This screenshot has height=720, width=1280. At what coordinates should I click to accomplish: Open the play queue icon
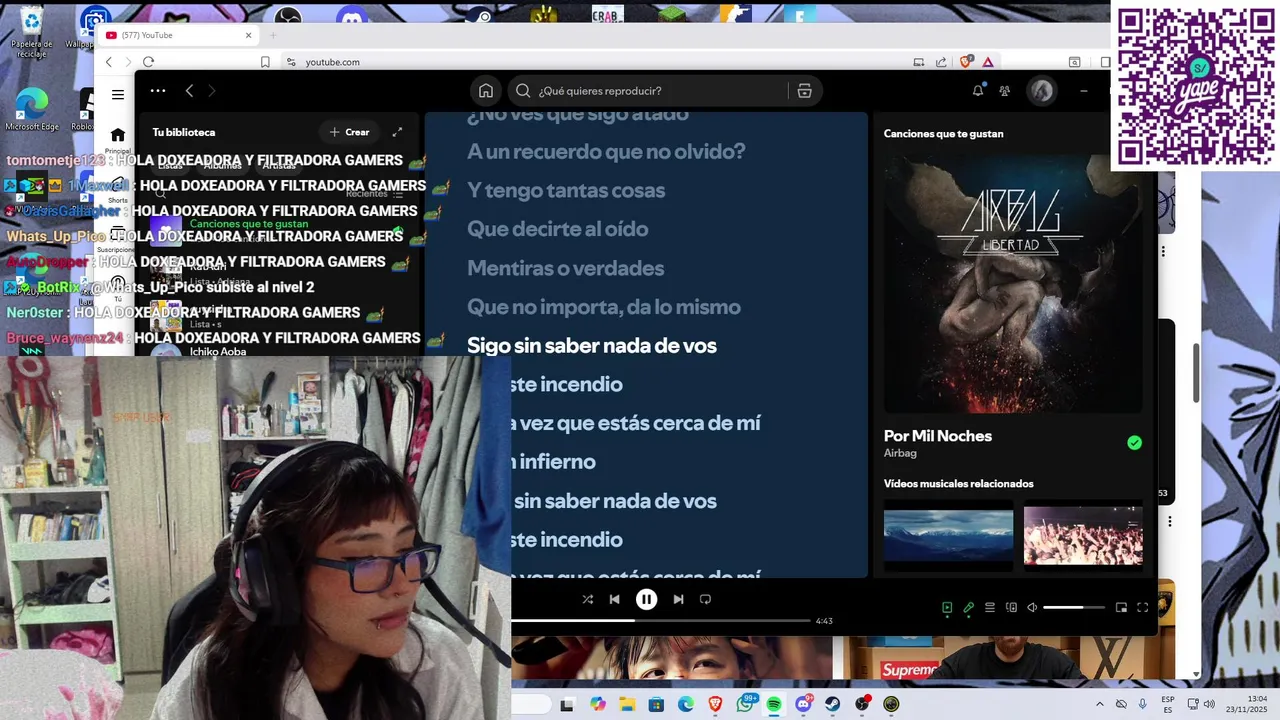(990, 607)
